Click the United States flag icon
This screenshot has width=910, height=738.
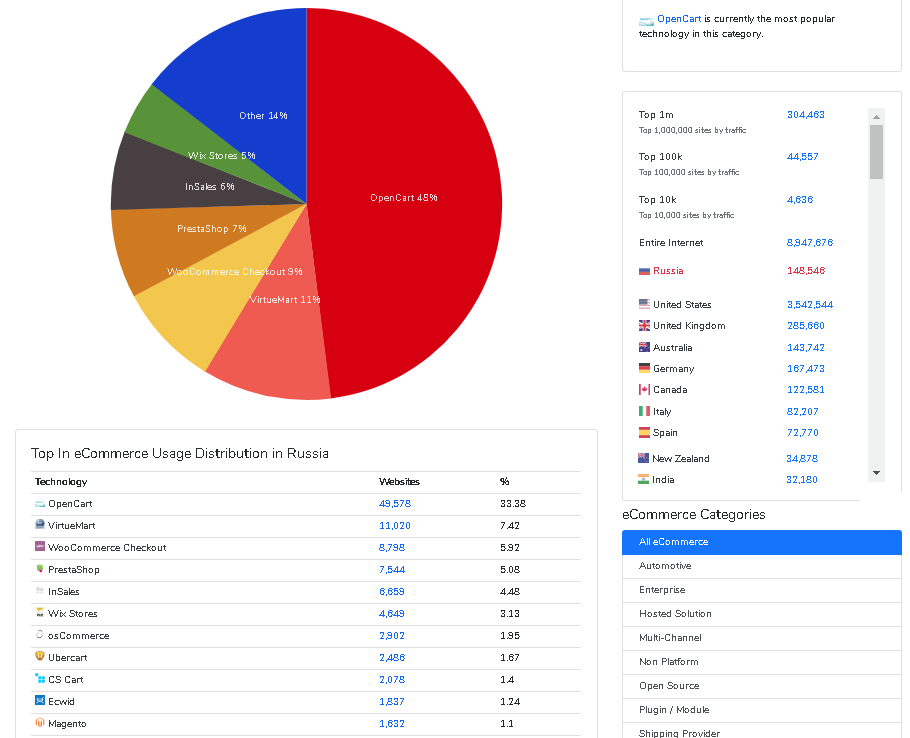coord(644,304)
